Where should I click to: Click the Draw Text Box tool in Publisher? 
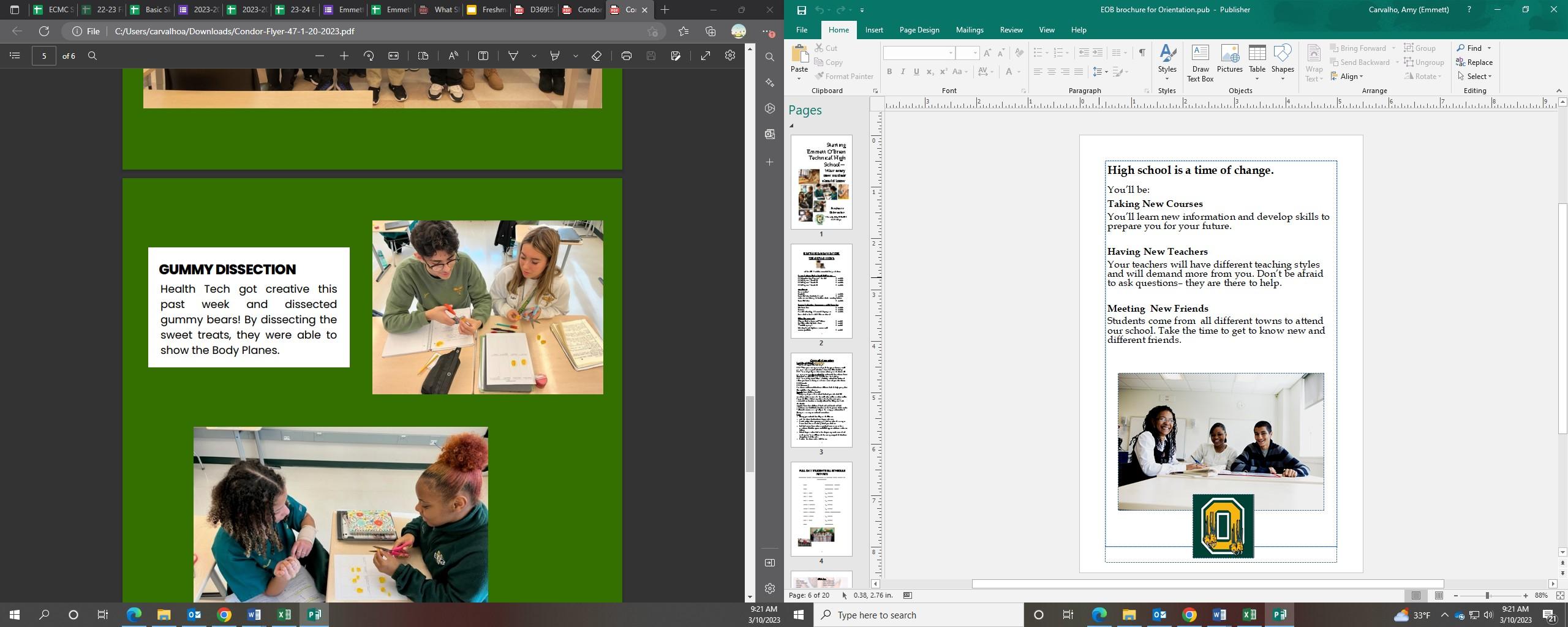click(1200, 62)
